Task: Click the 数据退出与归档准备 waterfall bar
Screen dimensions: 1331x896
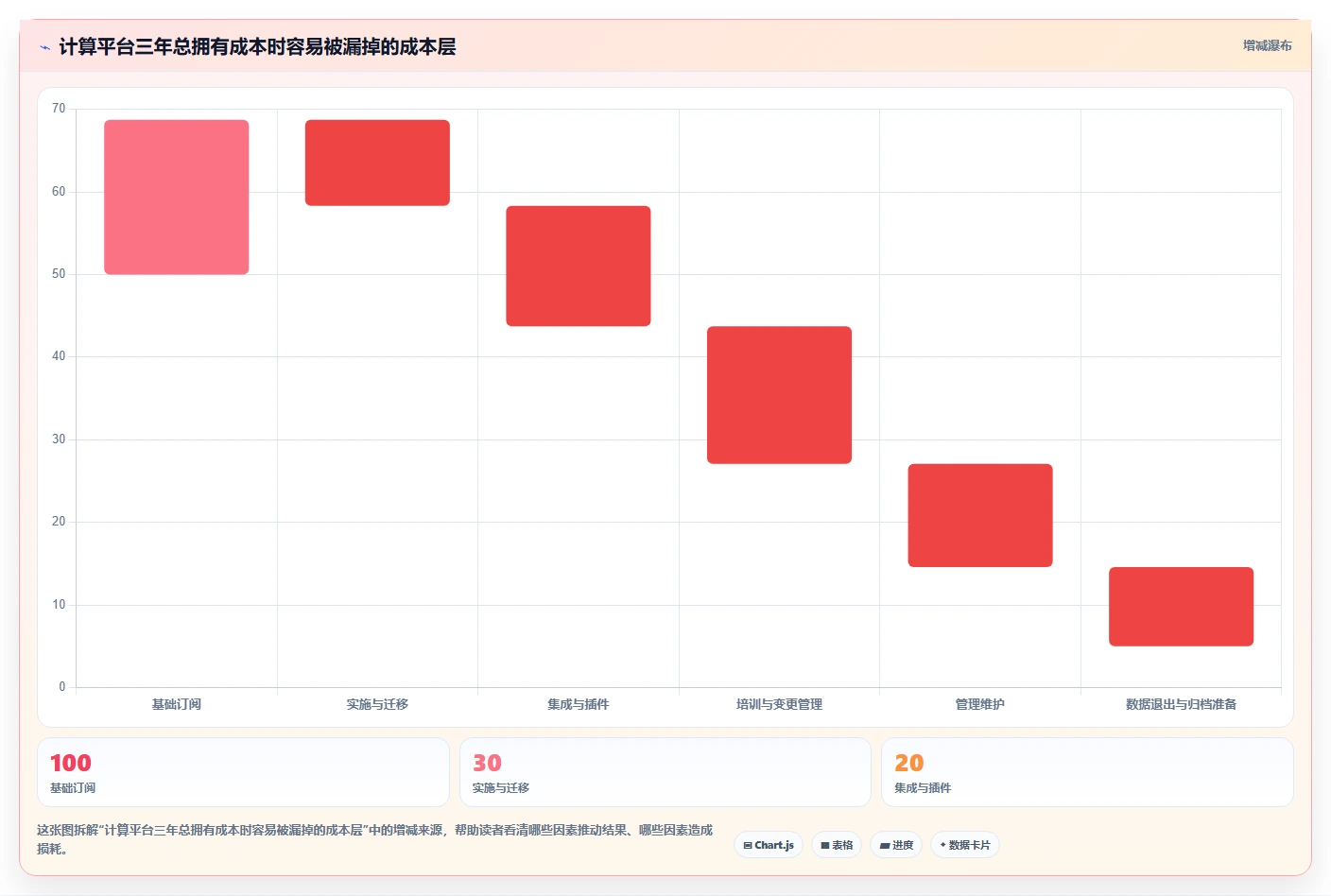Action: (x=1181, y=607)
